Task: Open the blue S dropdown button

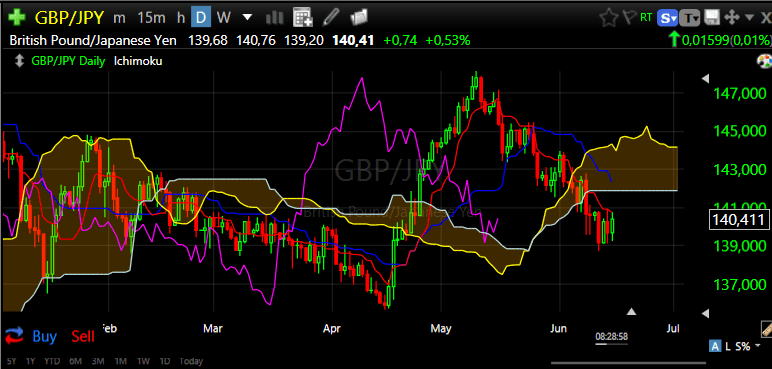Action: click(x=669, y=18)
